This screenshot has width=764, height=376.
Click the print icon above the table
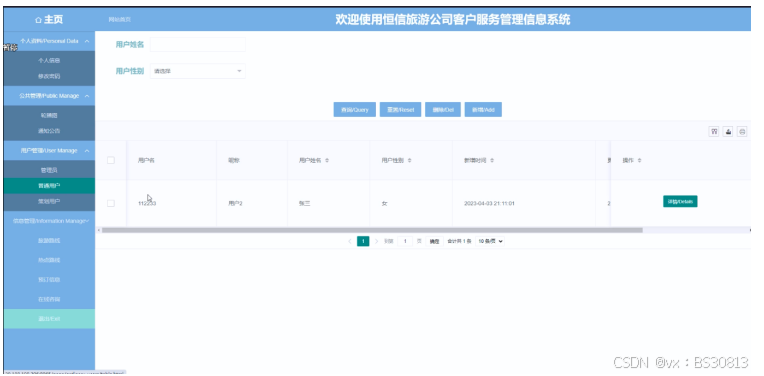742,132
